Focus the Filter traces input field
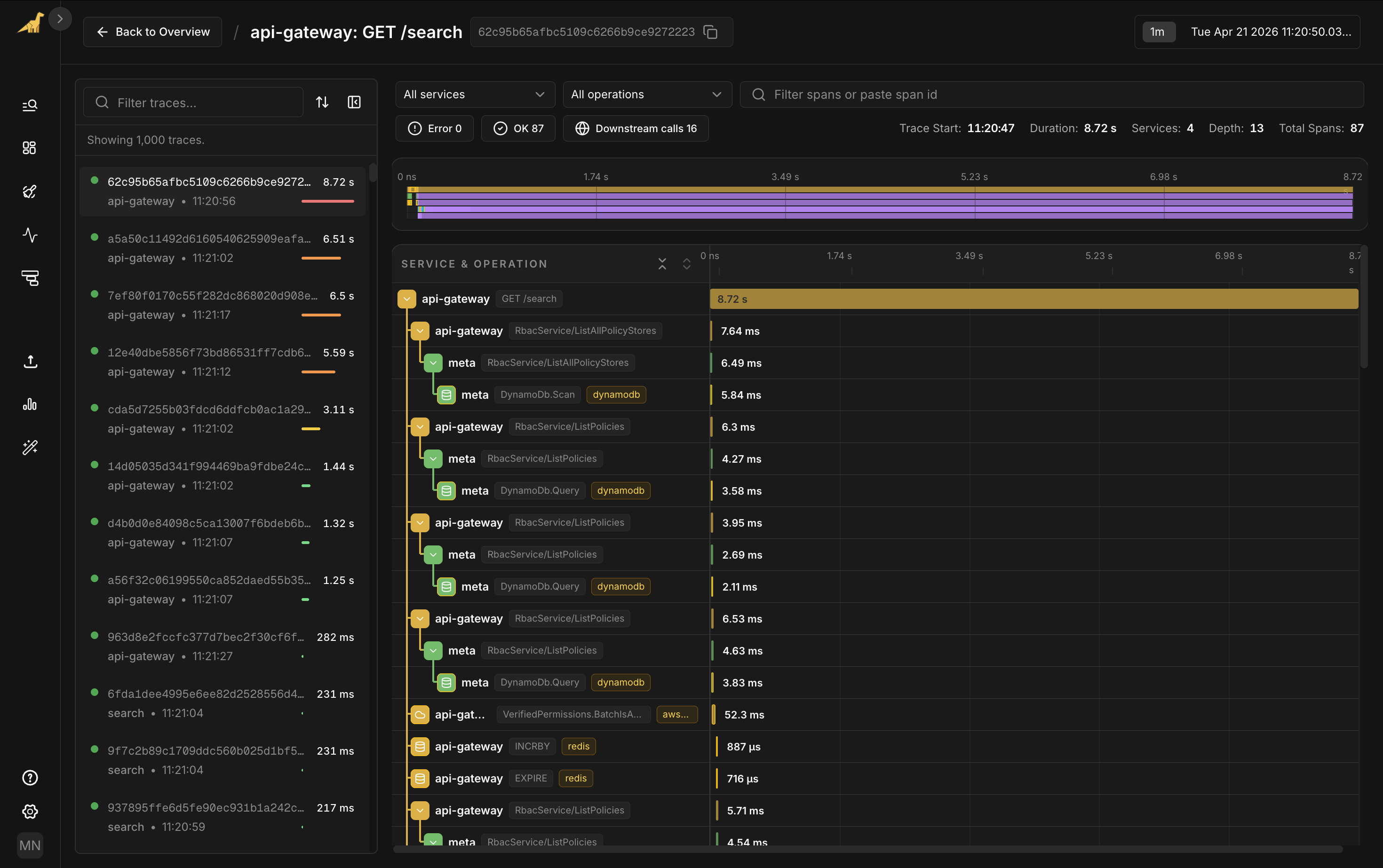This screenshot has height=868, width=1383. point(193,102)
